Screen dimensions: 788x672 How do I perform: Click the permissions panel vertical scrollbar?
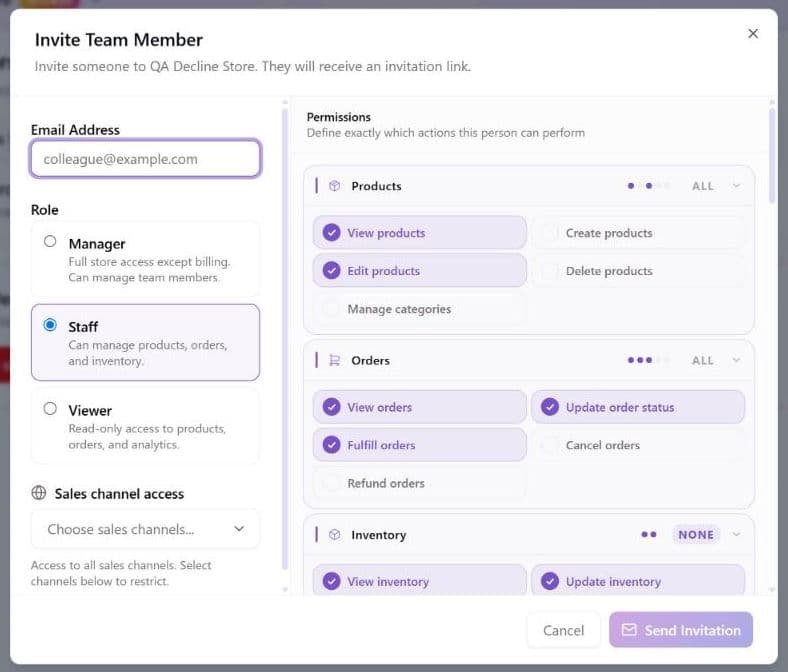772,156
